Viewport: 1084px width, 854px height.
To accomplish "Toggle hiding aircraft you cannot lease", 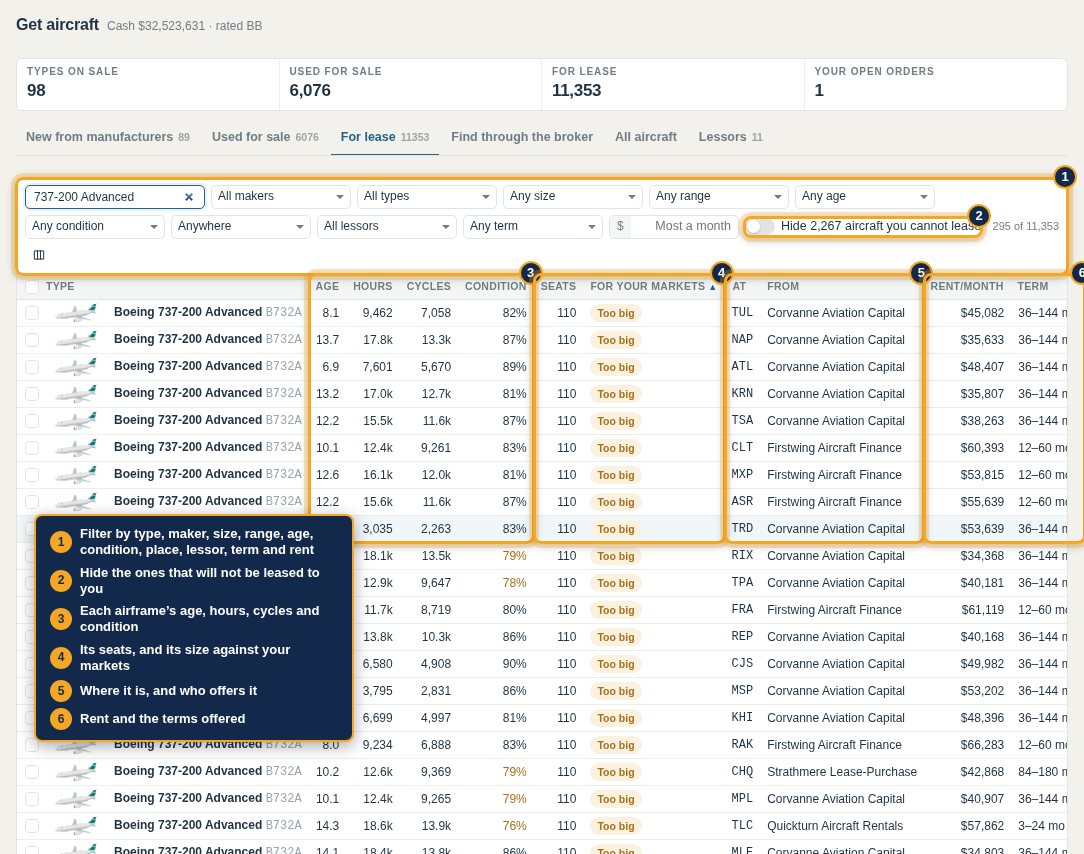I will pos(760,226).
